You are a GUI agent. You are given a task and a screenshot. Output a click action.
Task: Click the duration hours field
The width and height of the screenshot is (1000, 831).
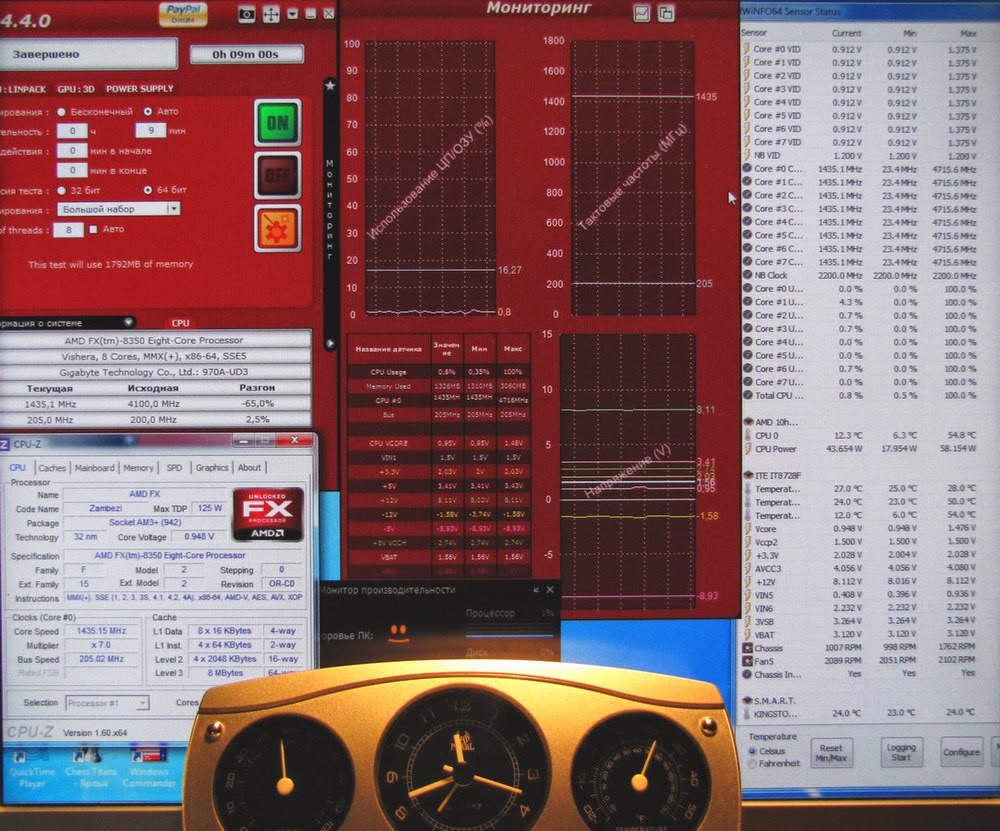72,131
